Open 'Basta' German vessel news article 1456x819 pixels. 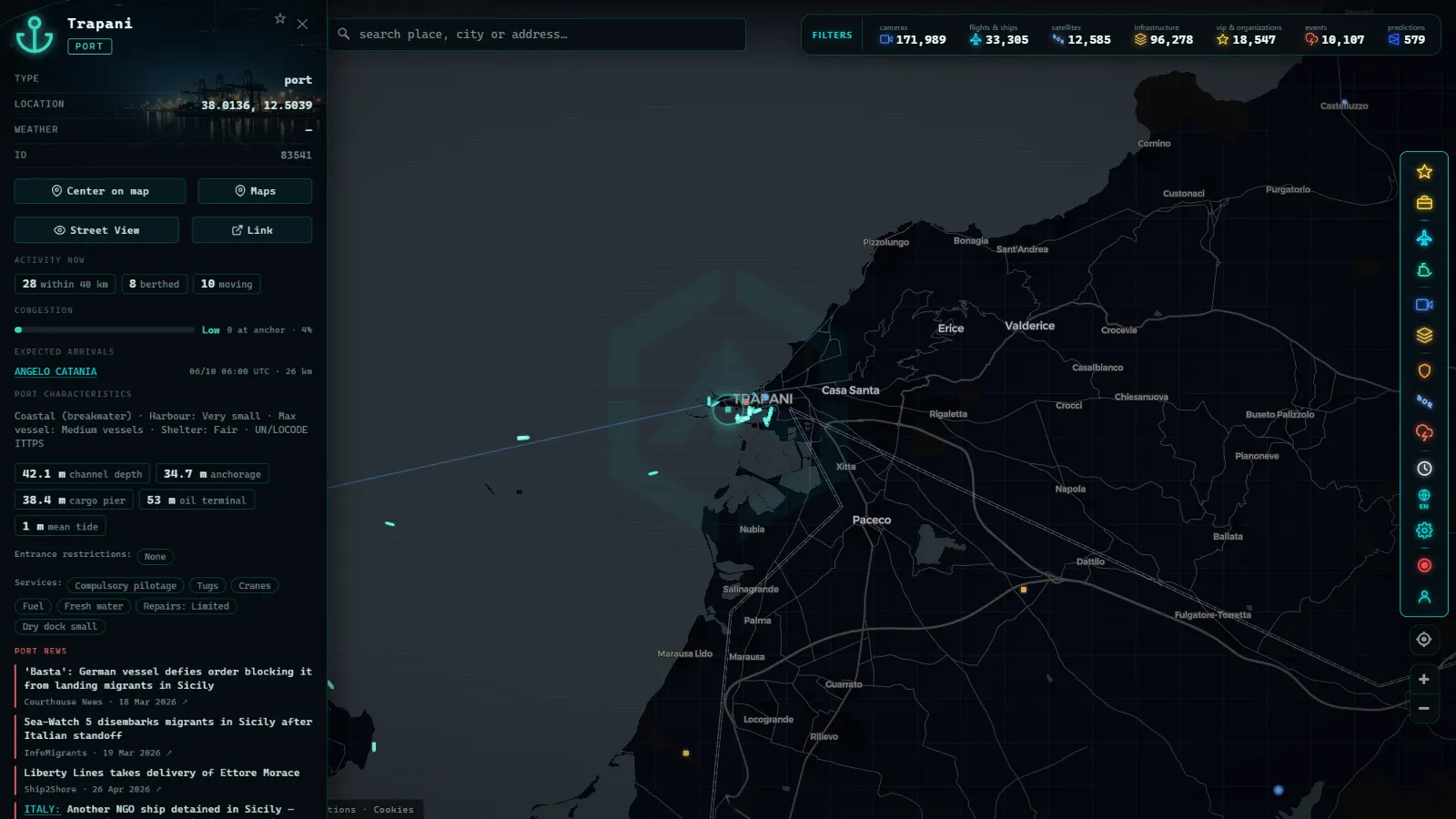[167, 679]
